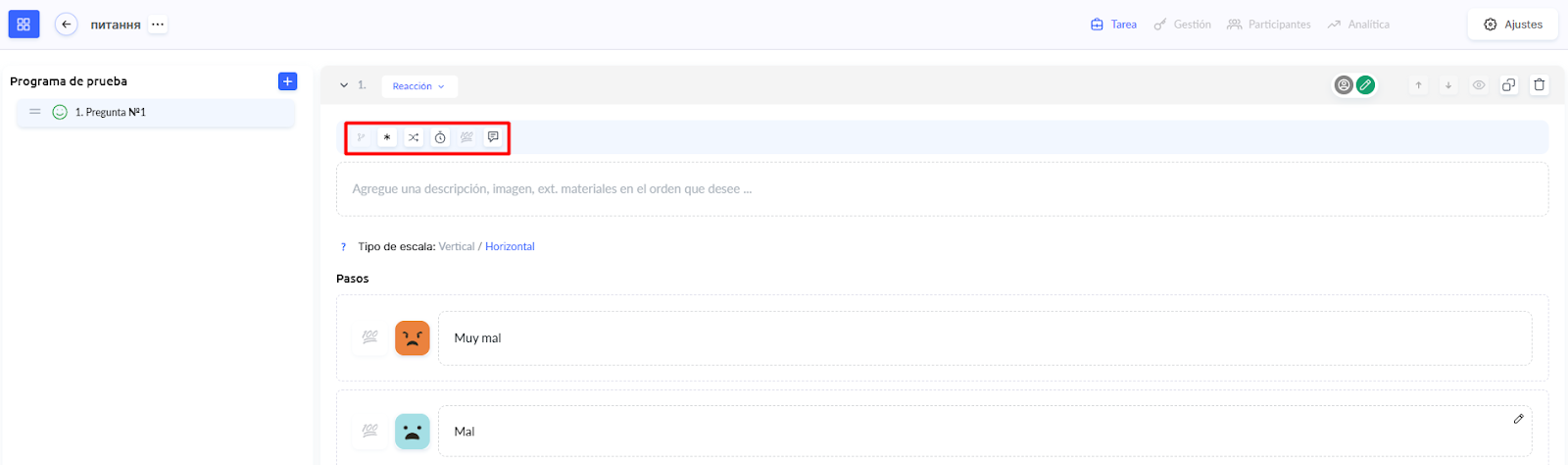Edit the Muy mal step text field

point(985,338)
